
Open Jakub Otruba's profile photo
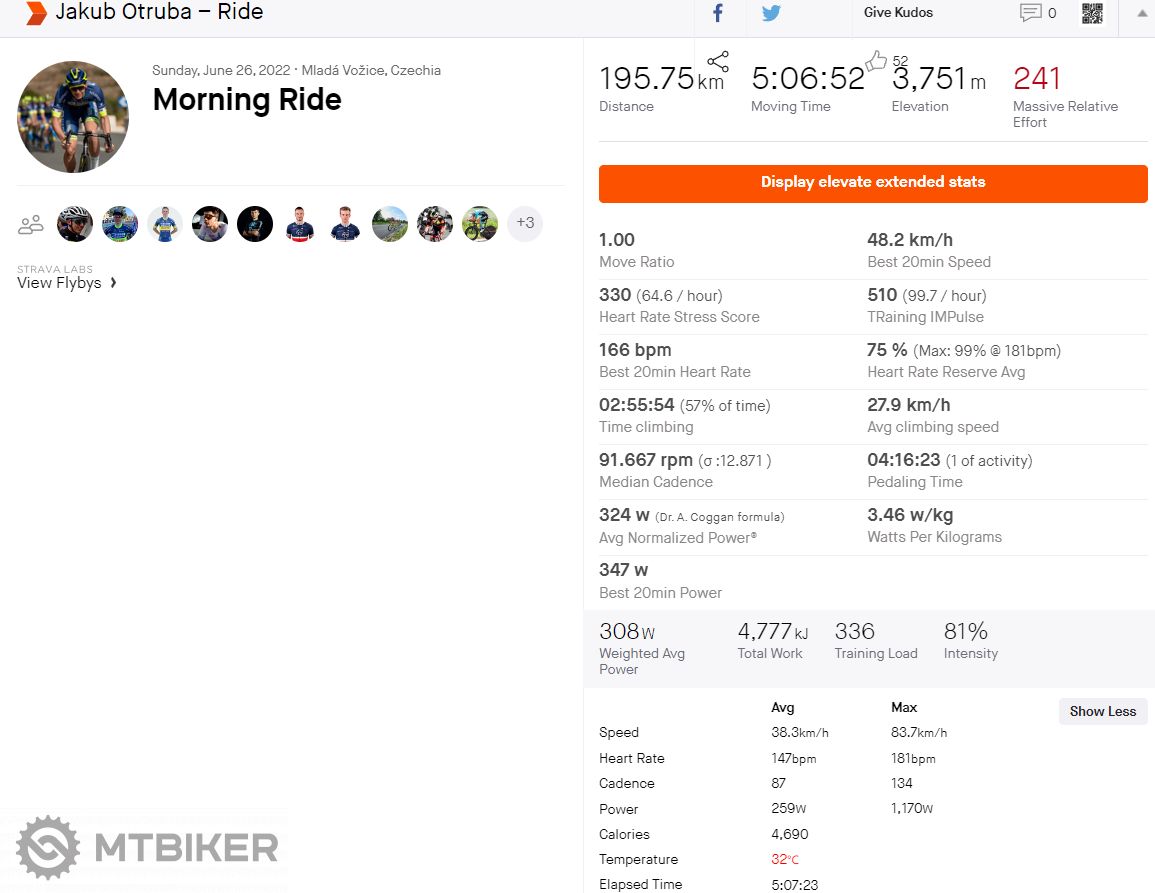[73, 117]
